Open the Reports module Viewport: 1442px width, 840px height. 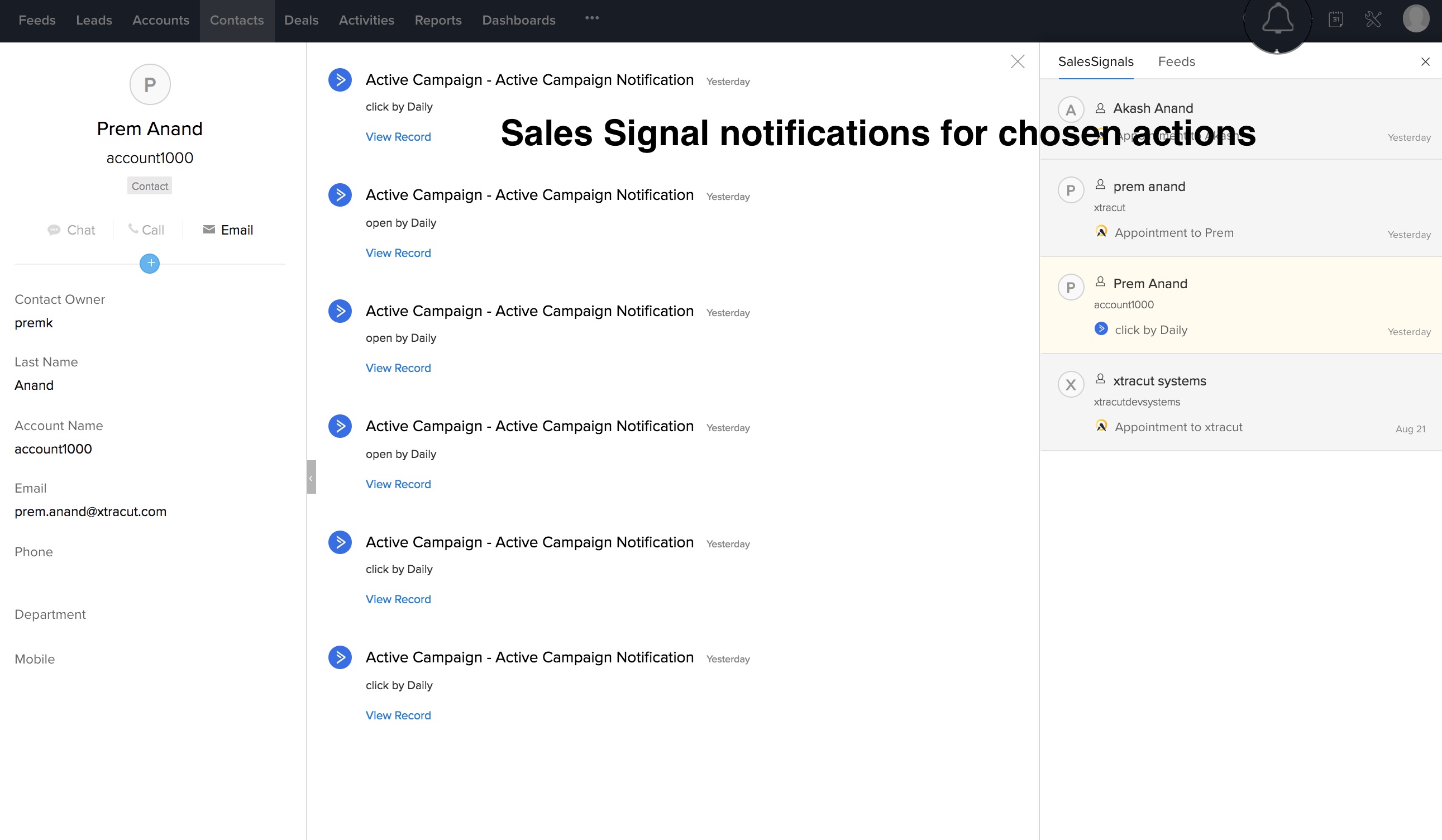click(x=438, y=21)
